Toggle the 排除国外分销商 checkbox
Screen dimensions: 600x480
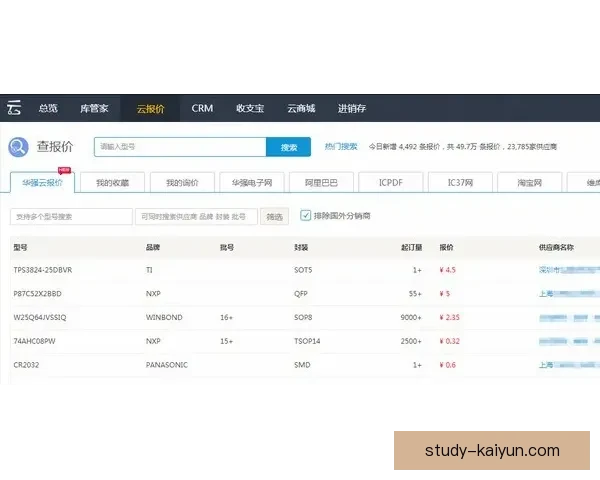click(305, 216)
